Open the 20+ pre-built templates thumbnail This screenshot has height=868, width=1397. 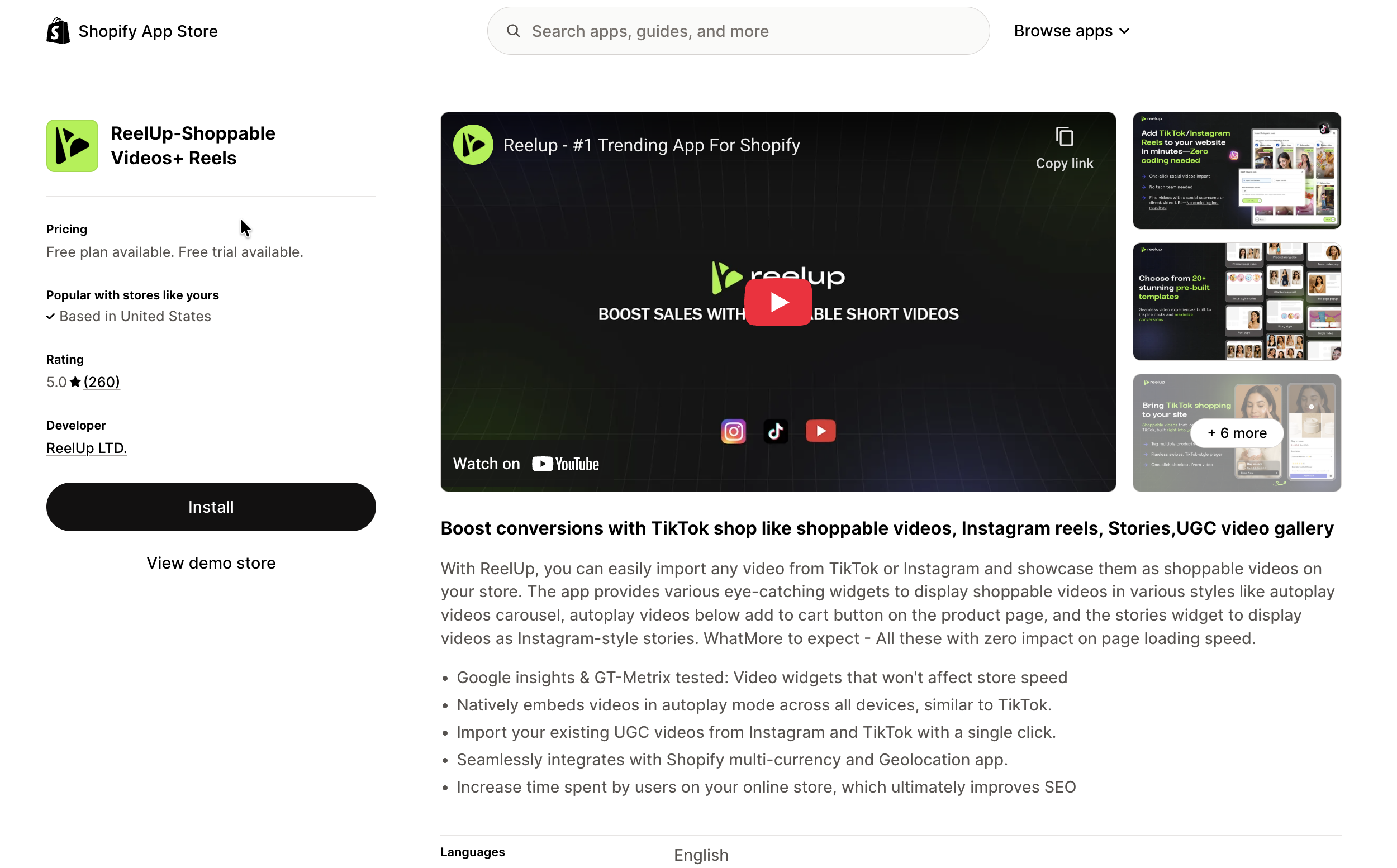click(x=1236, y=302)
